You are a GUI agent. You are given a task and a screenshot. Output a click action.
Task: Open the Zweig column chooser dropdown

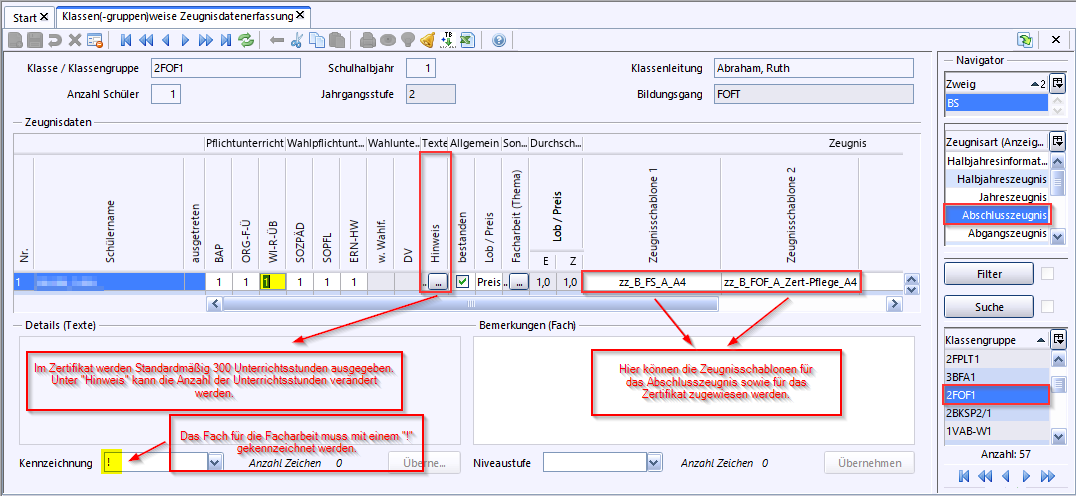1057,85
